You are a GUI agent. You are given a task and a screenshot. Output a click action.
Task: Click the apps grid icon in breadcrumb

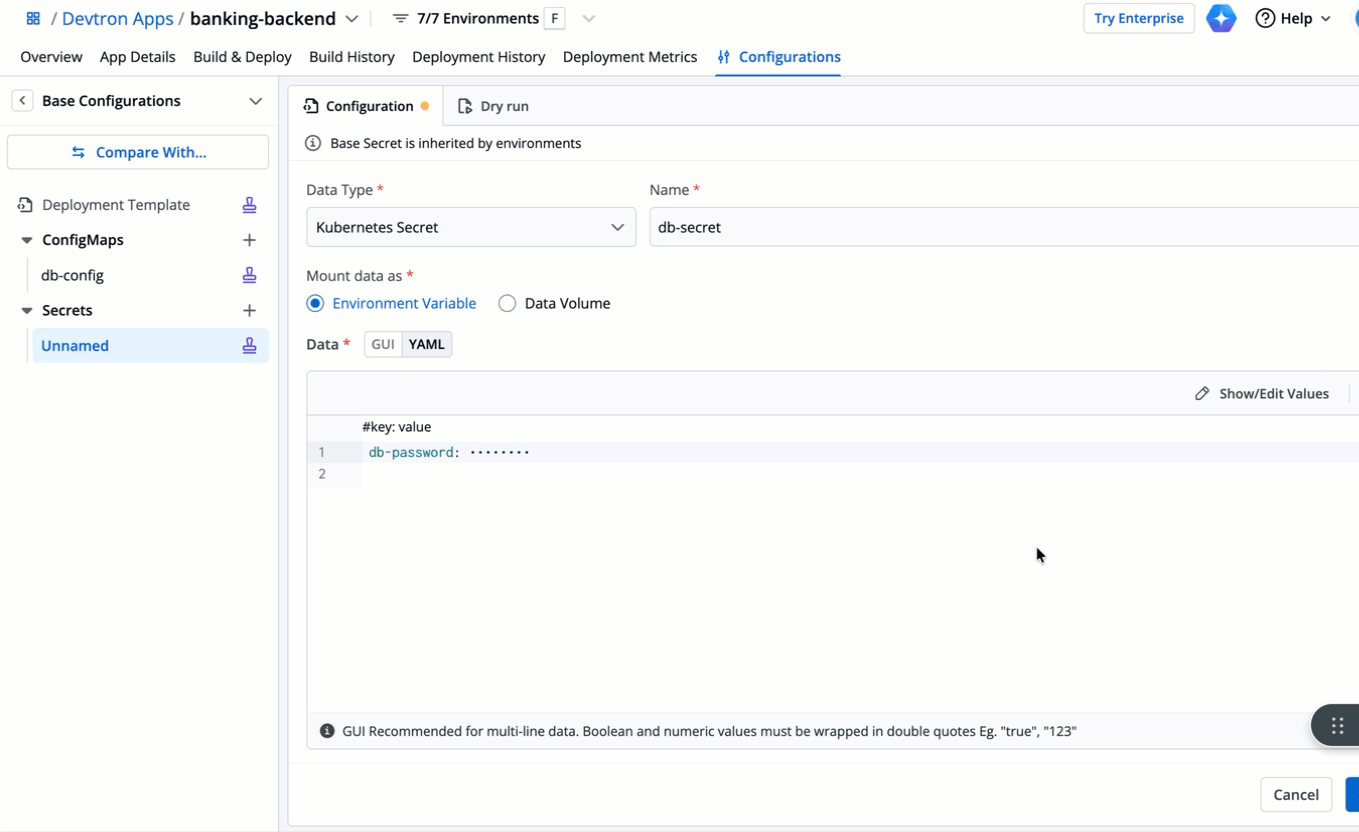pyautogui.click(x=33, y=18)
